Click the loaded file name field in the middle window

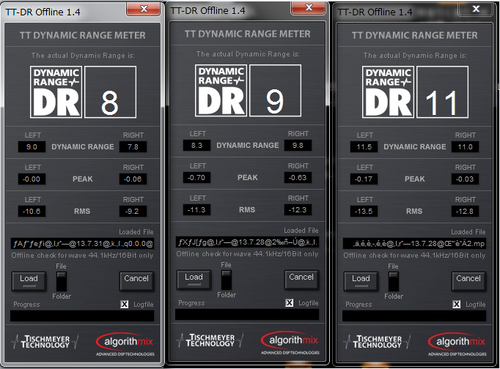[247, 242]
